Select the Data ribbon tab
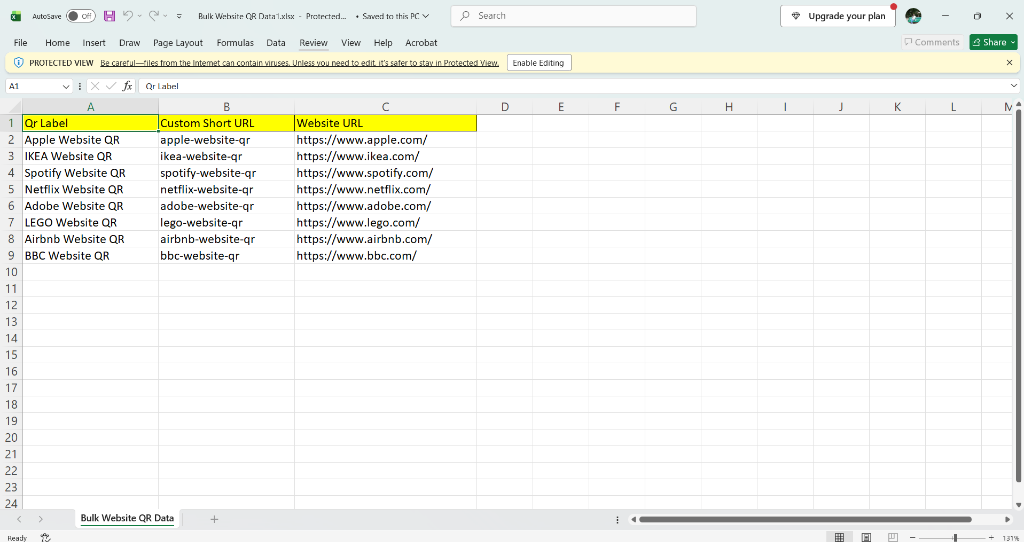Screen dimensions: 1024x542 click(x=276, y=42)
